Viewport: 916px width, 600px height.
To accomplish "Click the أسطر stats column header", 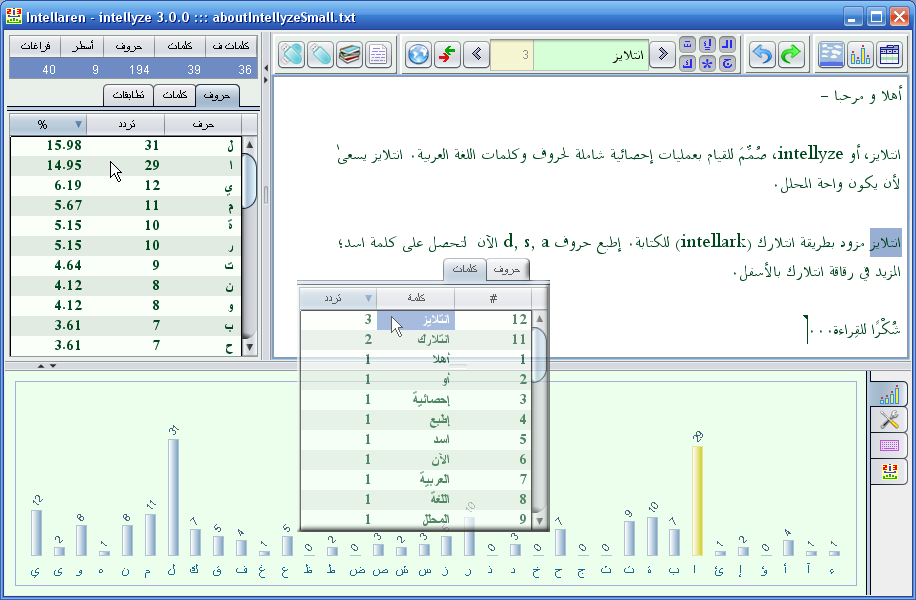I will (82, 46).
